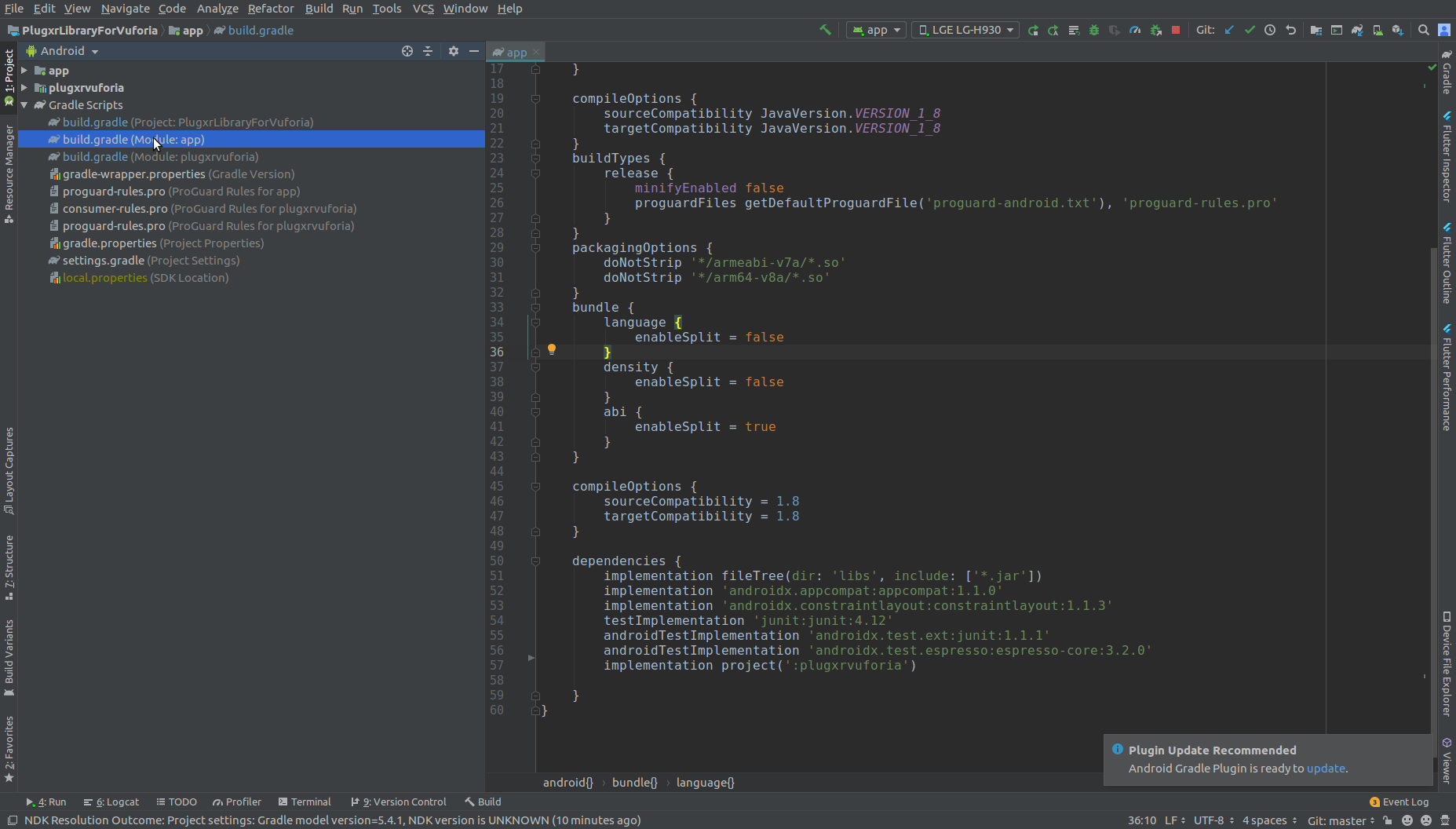The width and height of the screenshot is (1456, 829).
Task: Expand the app module tree node
Action: pos(24,71)
